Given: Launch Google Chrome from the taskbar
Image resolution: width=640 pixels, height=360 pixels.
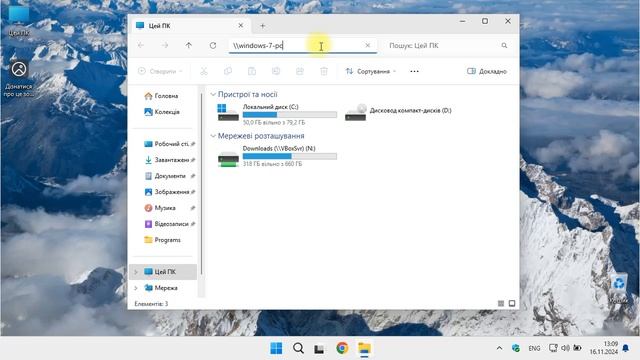Looking at the screenshot, I should click(x=342, y=348).
